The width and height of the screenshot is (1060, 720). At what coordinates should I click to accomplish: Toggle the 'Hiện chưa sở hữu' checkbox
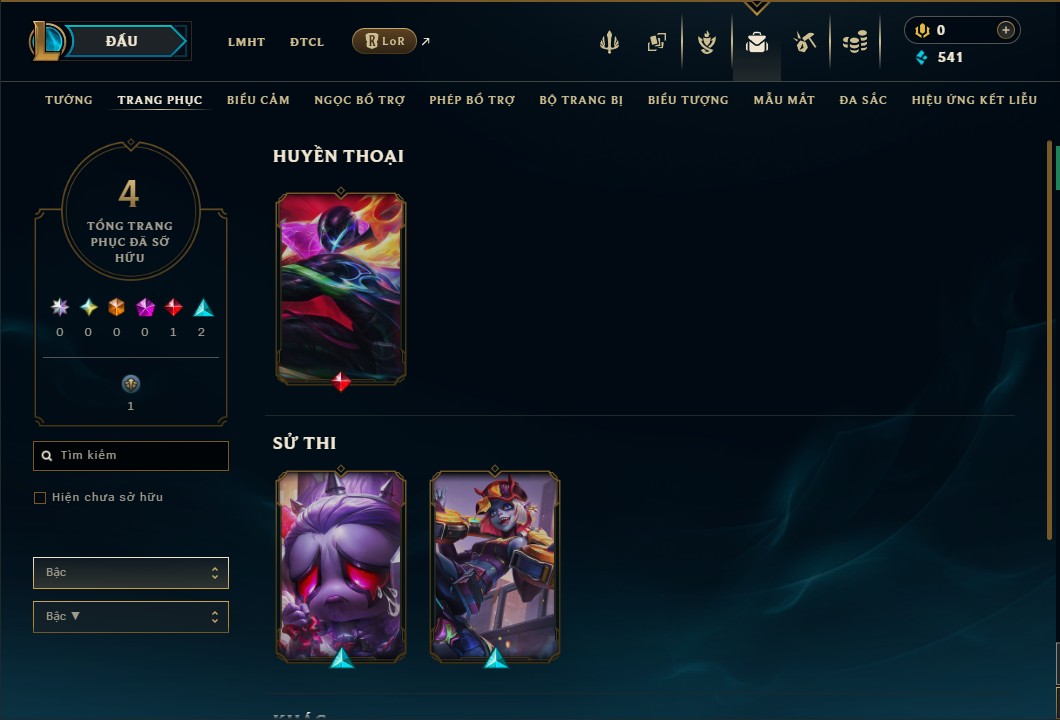tap(40, 498)
